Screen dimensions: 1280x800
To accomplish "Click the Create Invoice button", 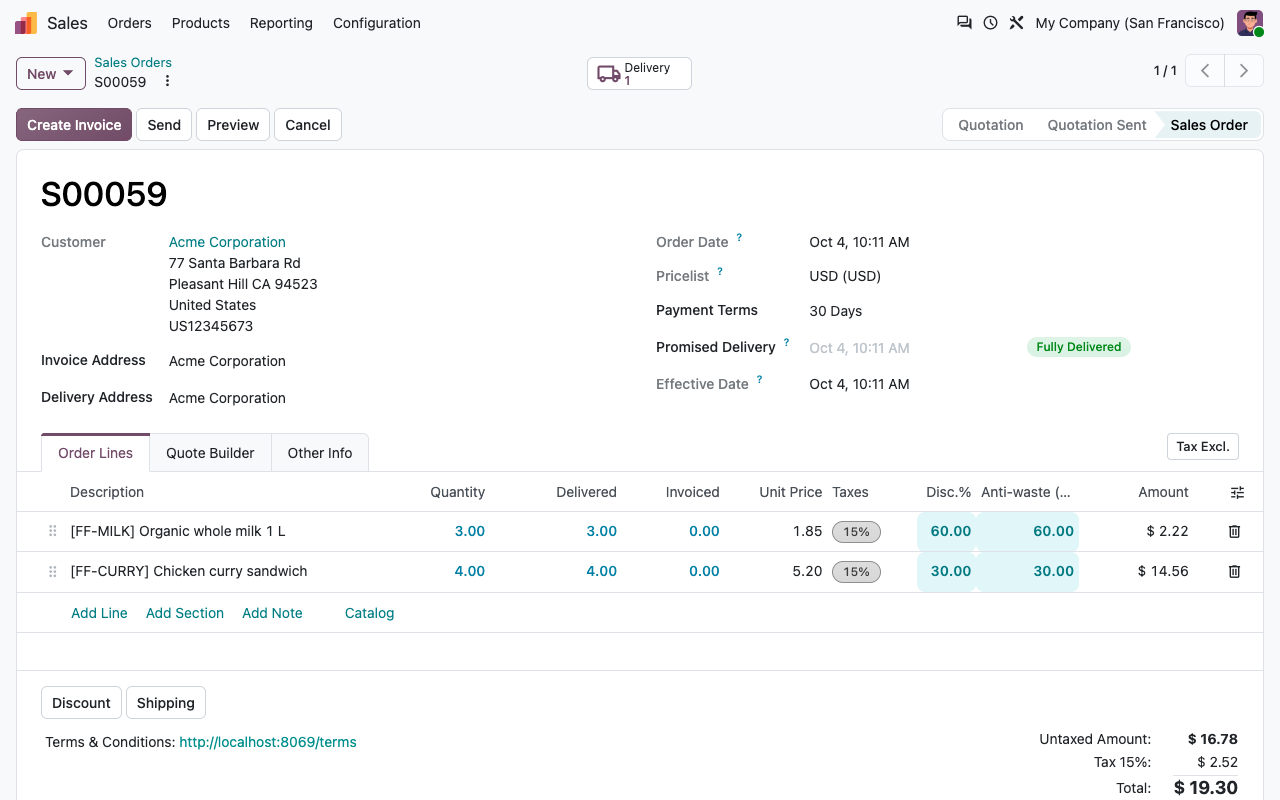I will coord(74,125).
